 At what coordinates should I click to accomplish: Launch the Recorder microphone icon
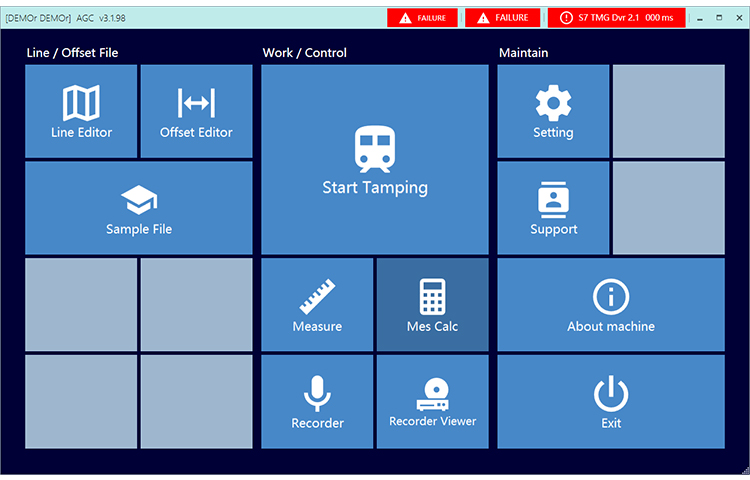coord(317,393)
